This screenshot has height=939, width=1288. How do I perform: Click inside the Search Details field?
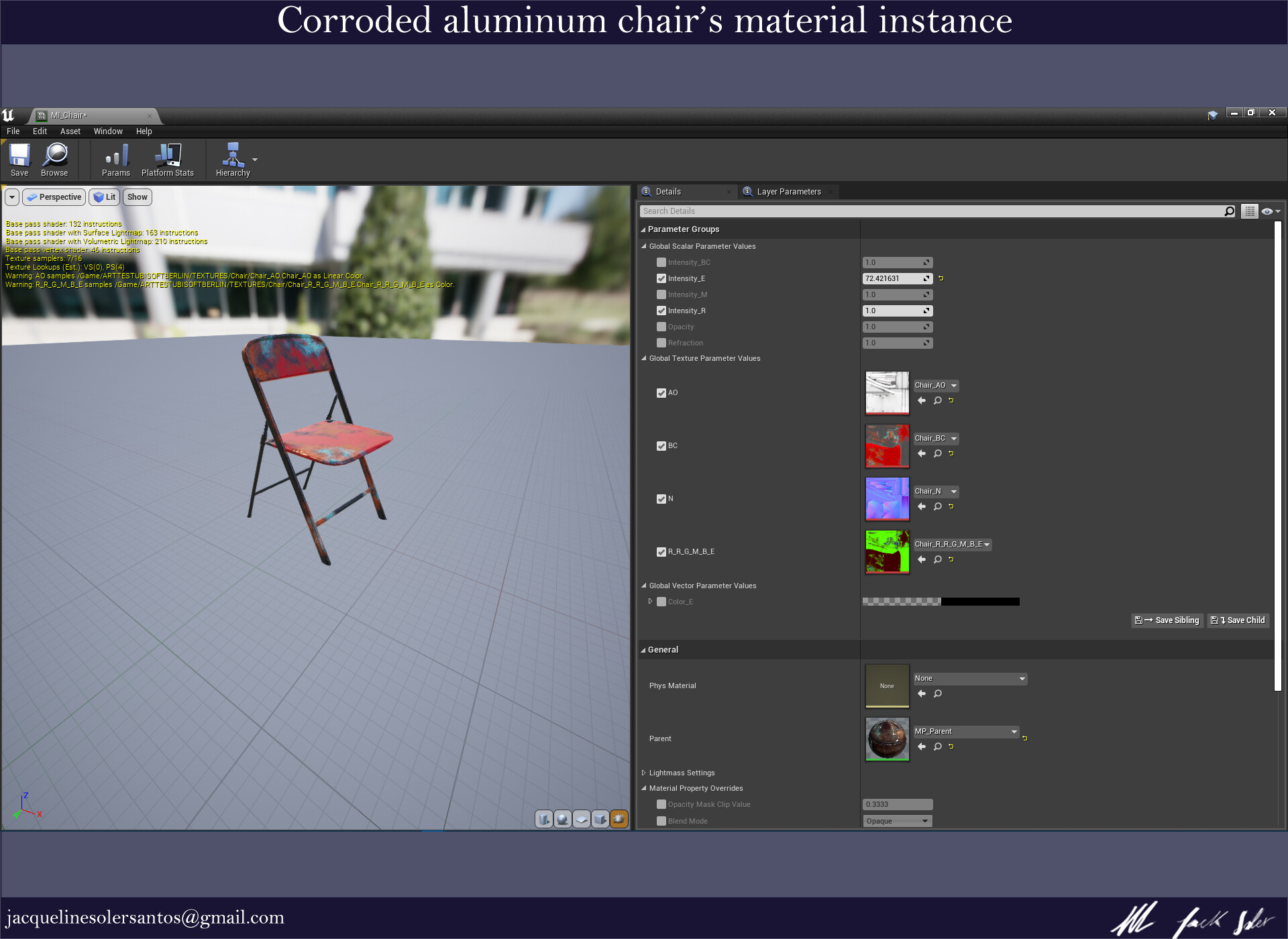click(805, 211)
